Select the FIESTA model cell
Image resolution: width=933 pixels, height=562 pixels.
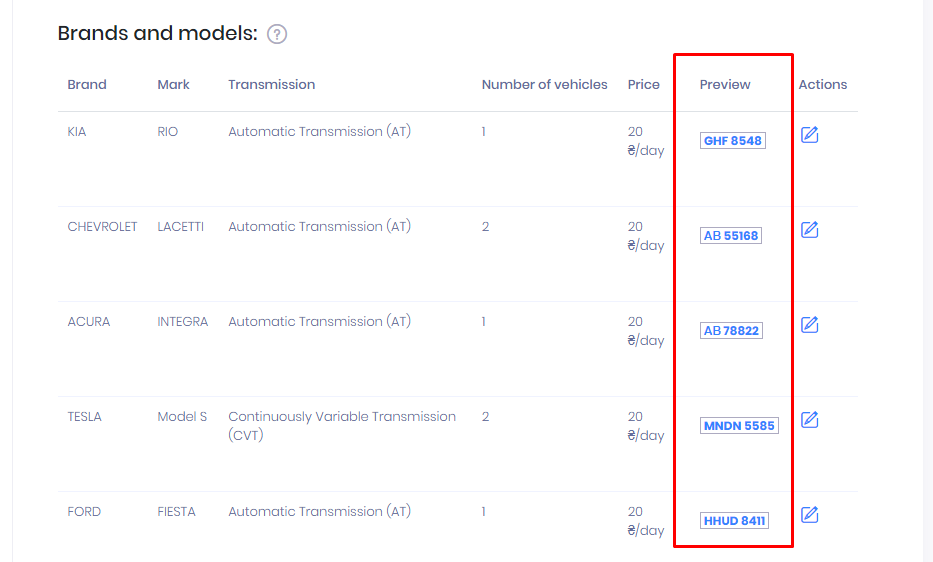pos(177,512)
